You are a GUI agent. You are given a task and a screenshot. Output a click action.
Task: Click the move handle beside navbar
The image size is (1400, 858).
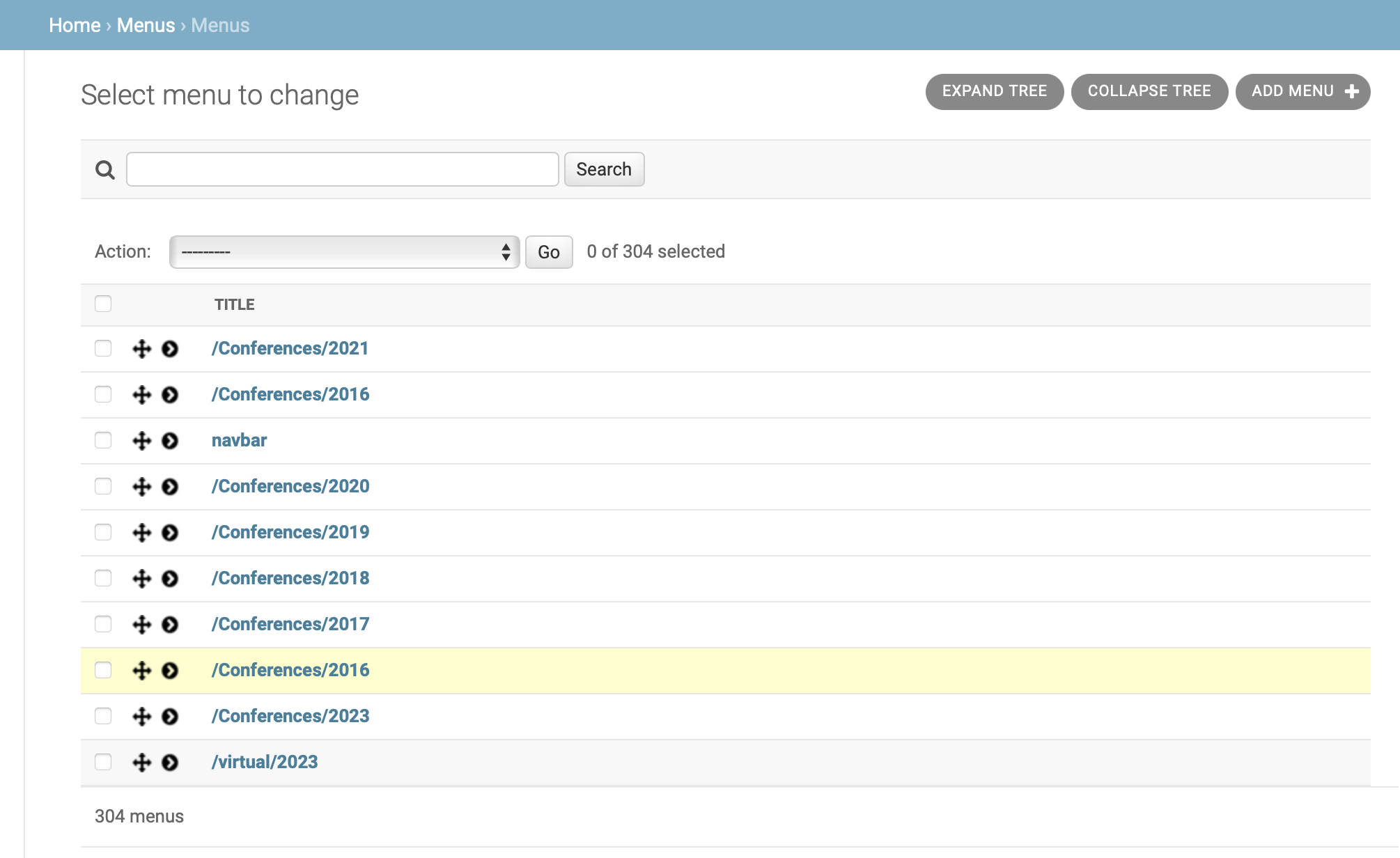141,439
